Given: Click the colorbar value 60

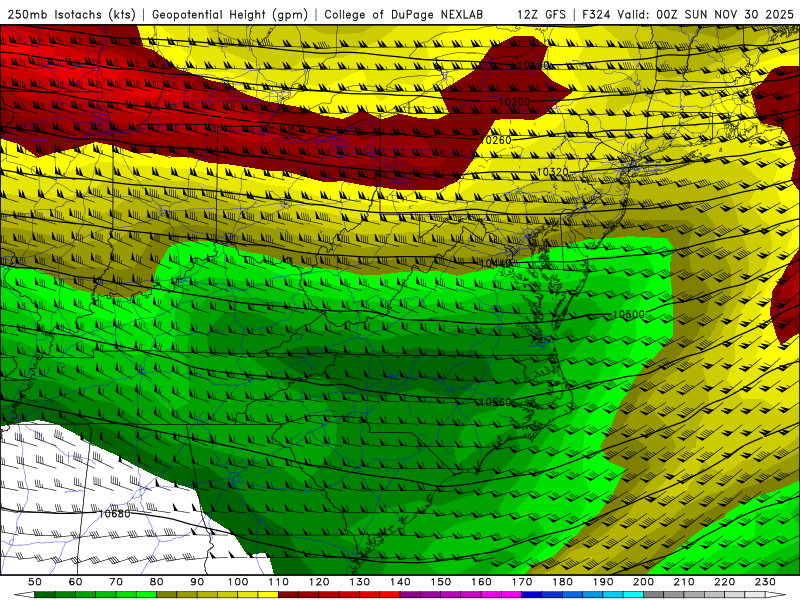Looking at the screenshot, I should tap(76, 582).
